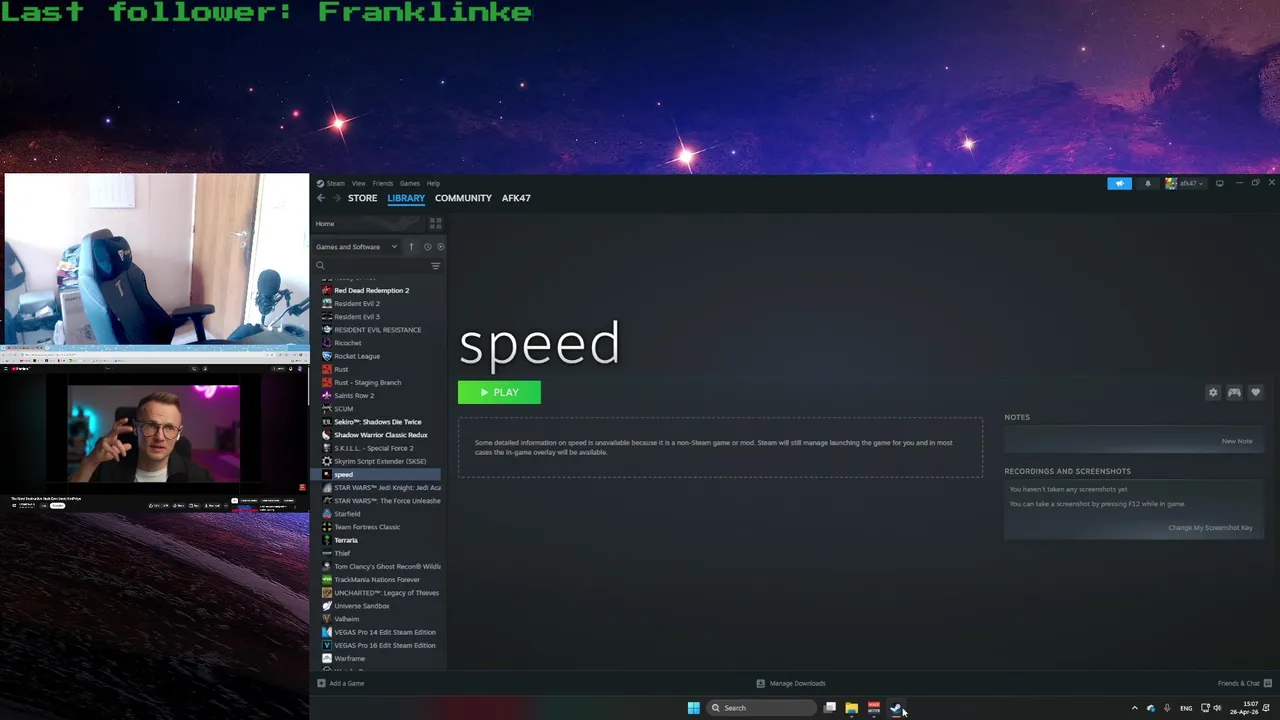The image size is (1280, 720).
Task: Toggle the ready-to-play filter icon
Action: tap(440, 247)
